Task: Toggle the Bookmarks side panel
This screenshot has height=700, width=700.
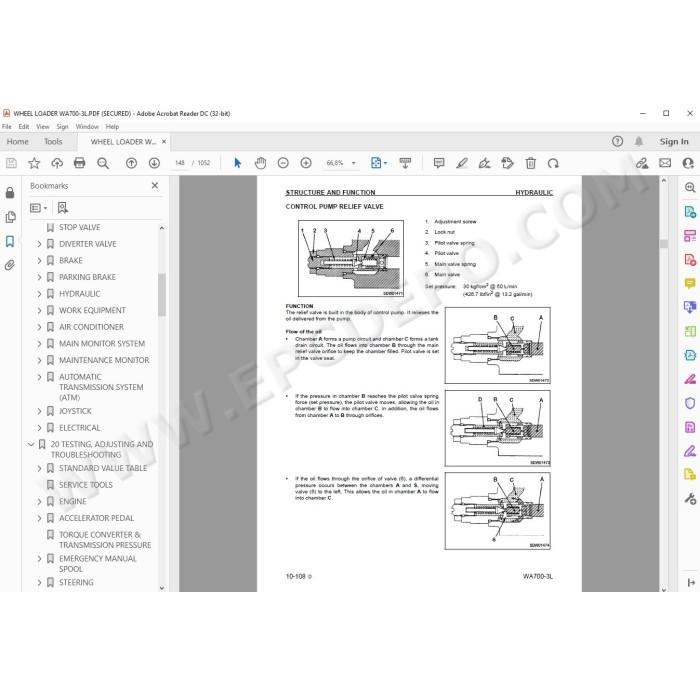Action: pyautogui.click(x=10, y=242)
